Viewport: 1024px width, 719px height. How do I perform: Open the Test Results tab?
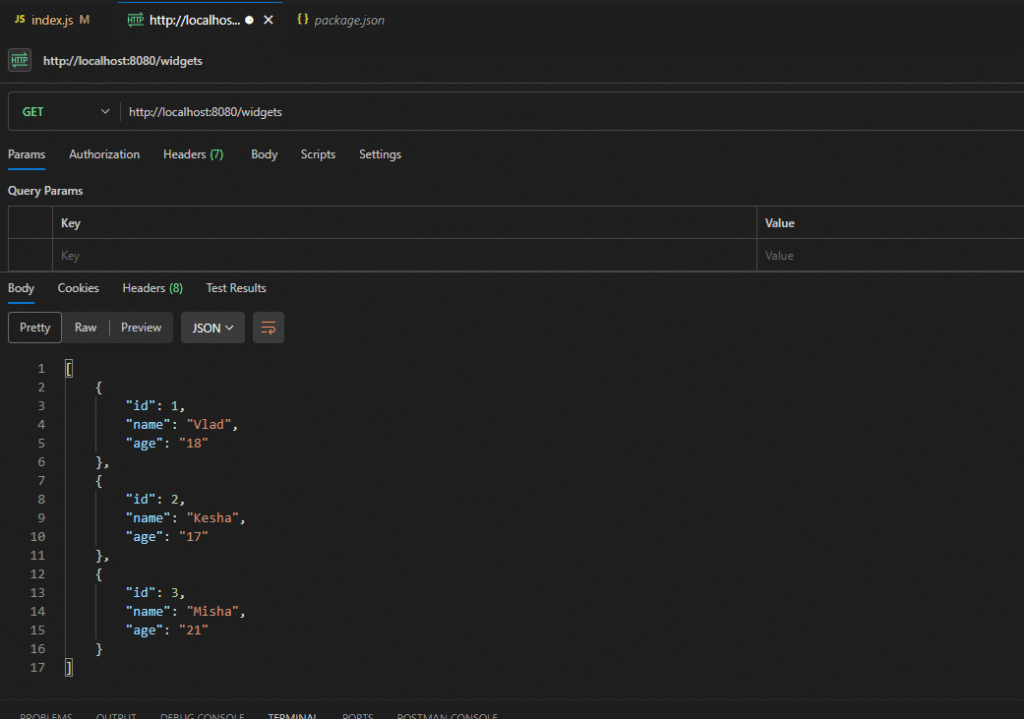(x=236, y=288)
